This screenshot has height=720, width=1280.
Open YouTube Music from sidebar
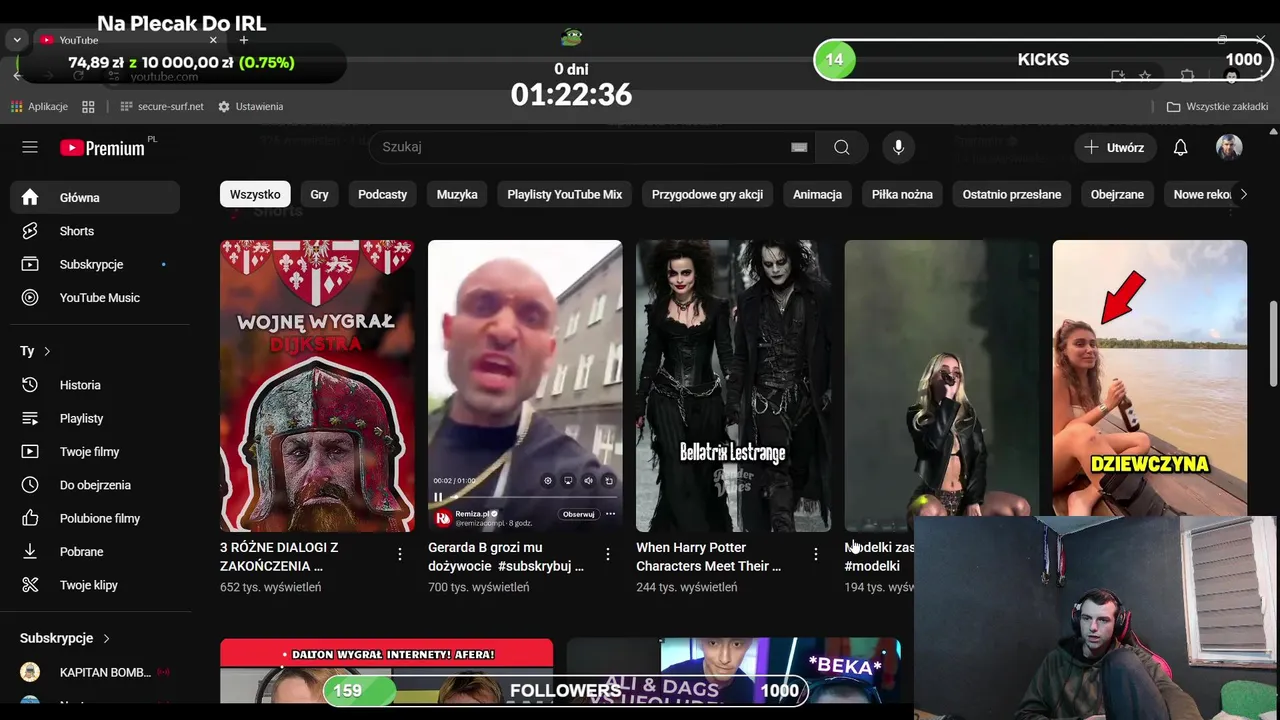95,298
